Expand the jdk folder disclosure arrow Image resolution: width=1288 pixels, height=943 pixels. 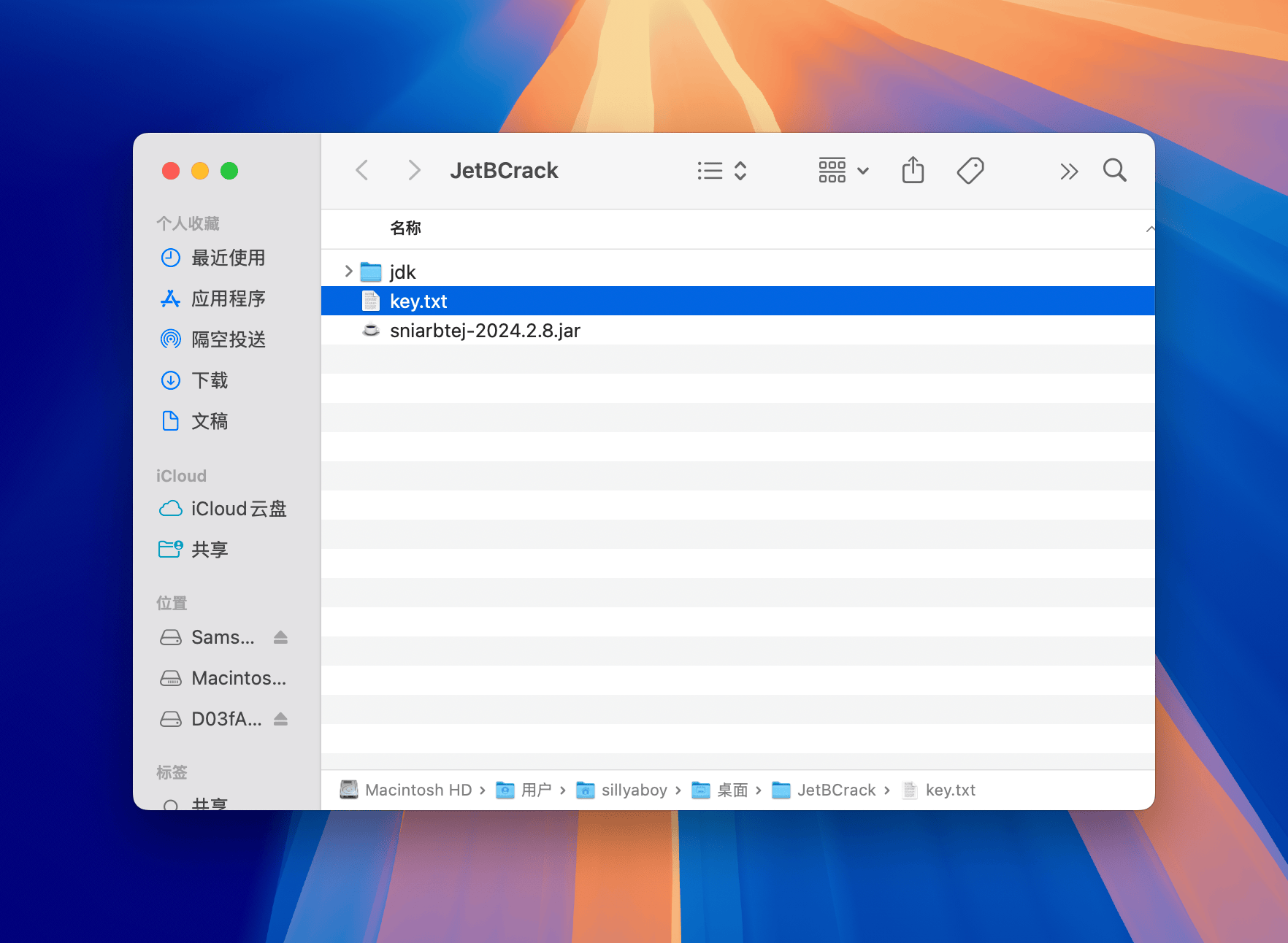[x=348, y=272]
